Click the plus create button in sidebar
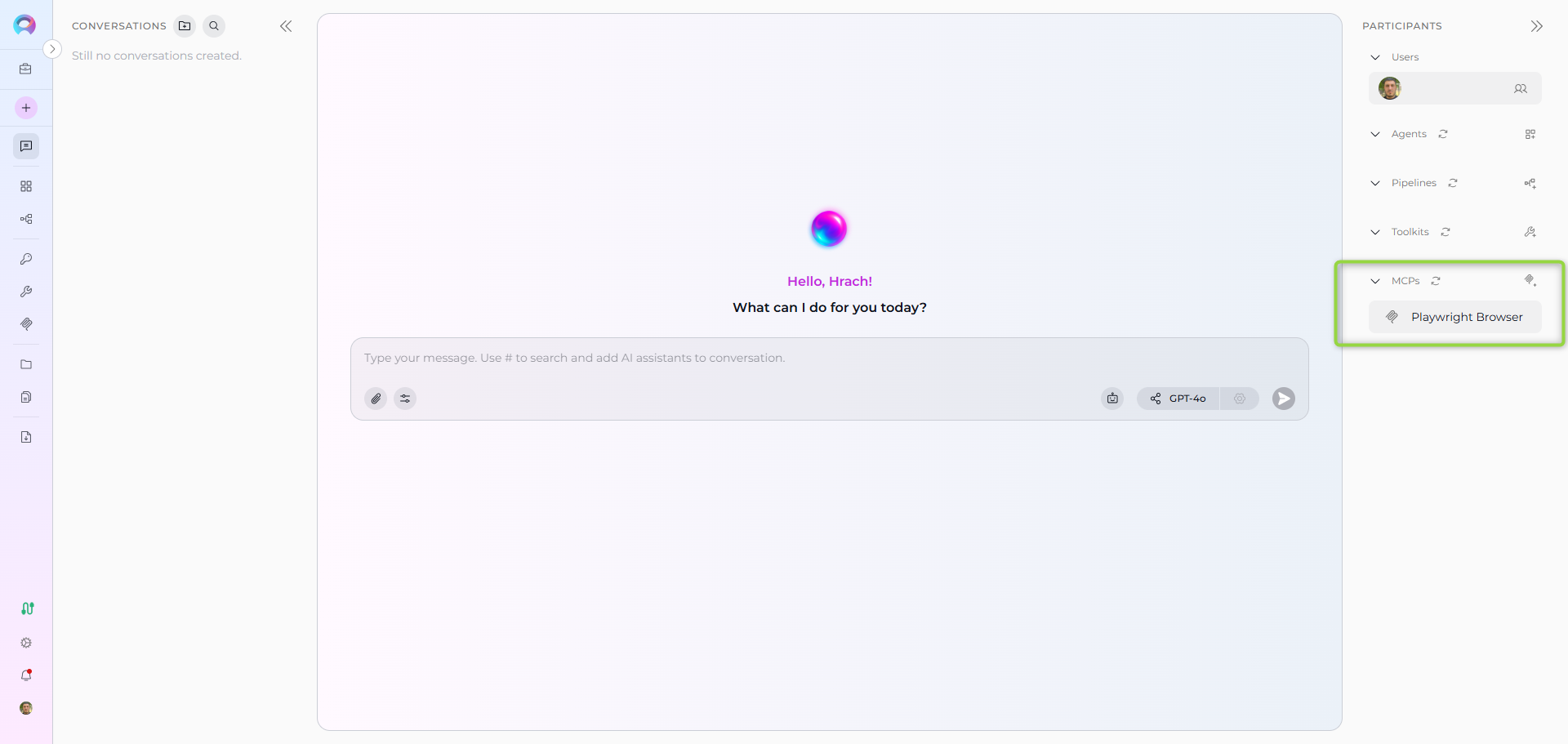The image size is (1568, 744). tap(26, 108)
